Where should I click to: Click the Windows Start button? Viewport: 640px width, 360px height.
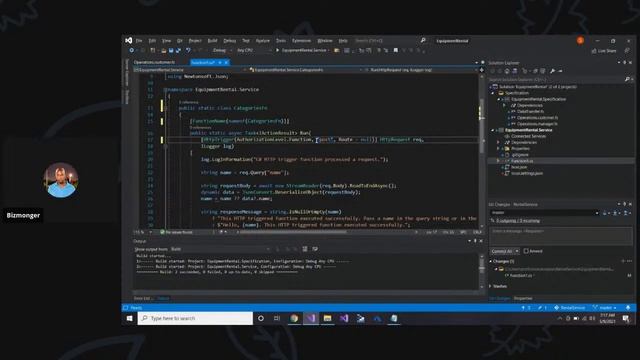[x=129, y=318]
